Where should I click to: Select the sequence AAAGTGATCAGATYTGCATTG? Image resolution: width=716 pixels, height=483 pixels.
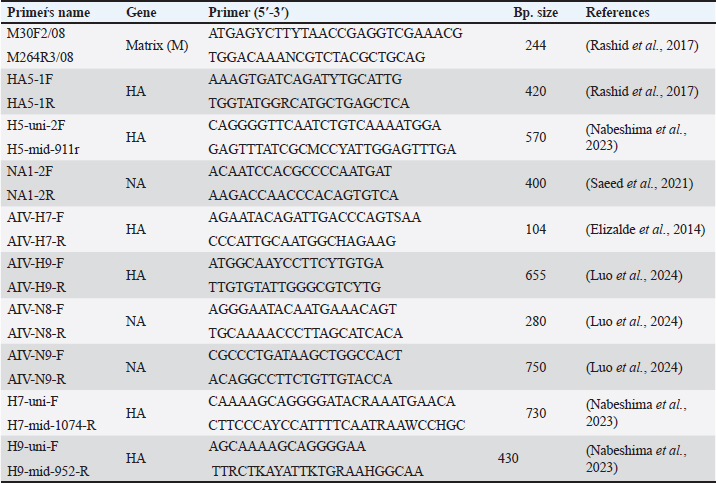[x=305, y=79]
